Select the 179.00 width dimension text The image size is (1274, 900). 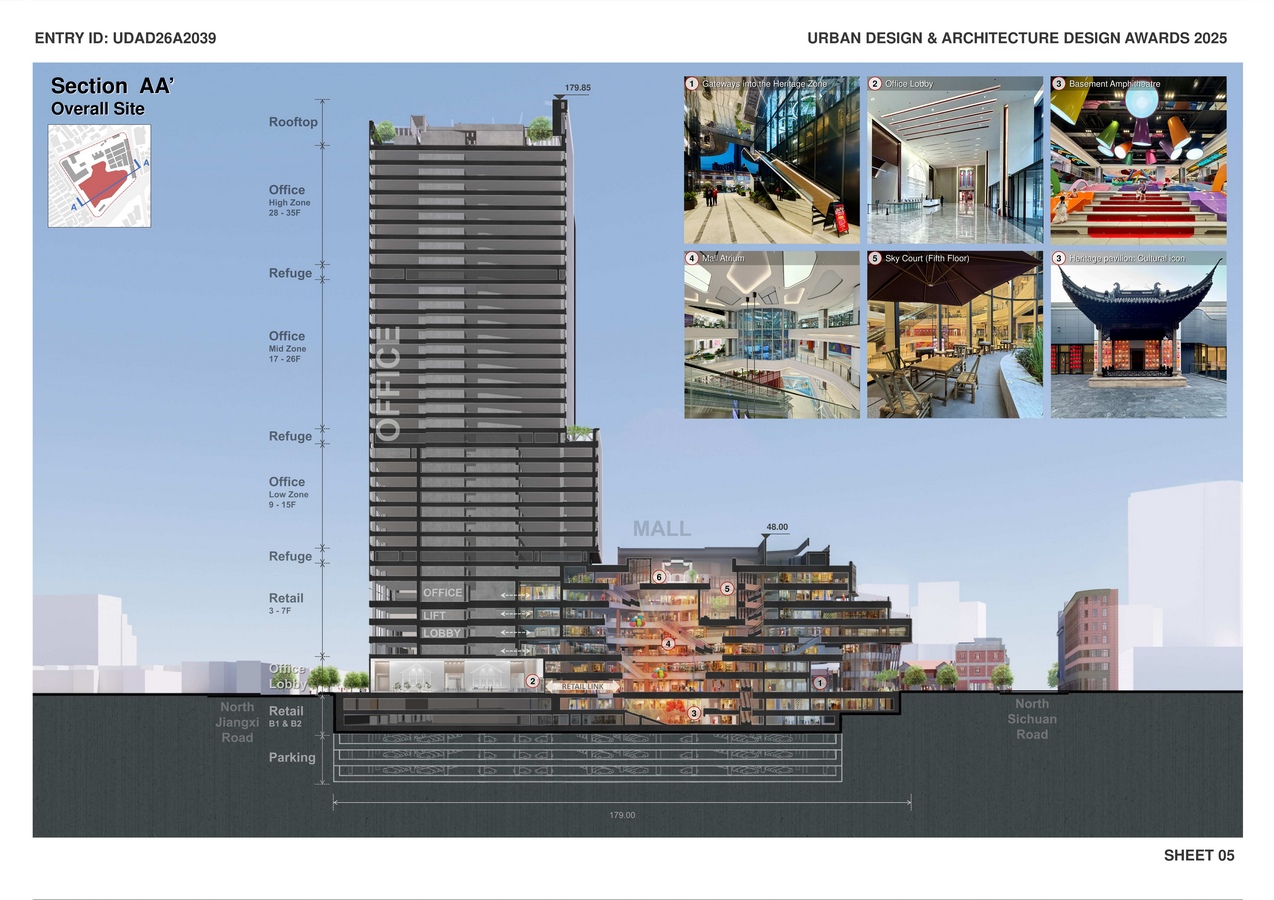click(x=622, y=816)
